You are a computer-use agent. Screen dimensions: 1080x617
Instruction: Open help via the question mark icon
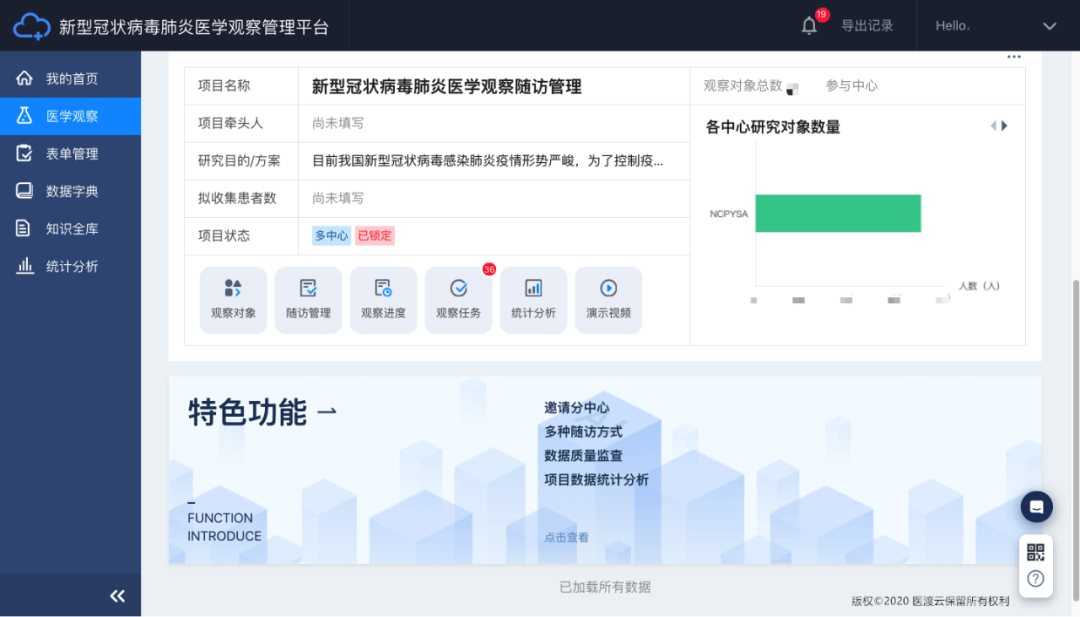[x=1035, y=580]
